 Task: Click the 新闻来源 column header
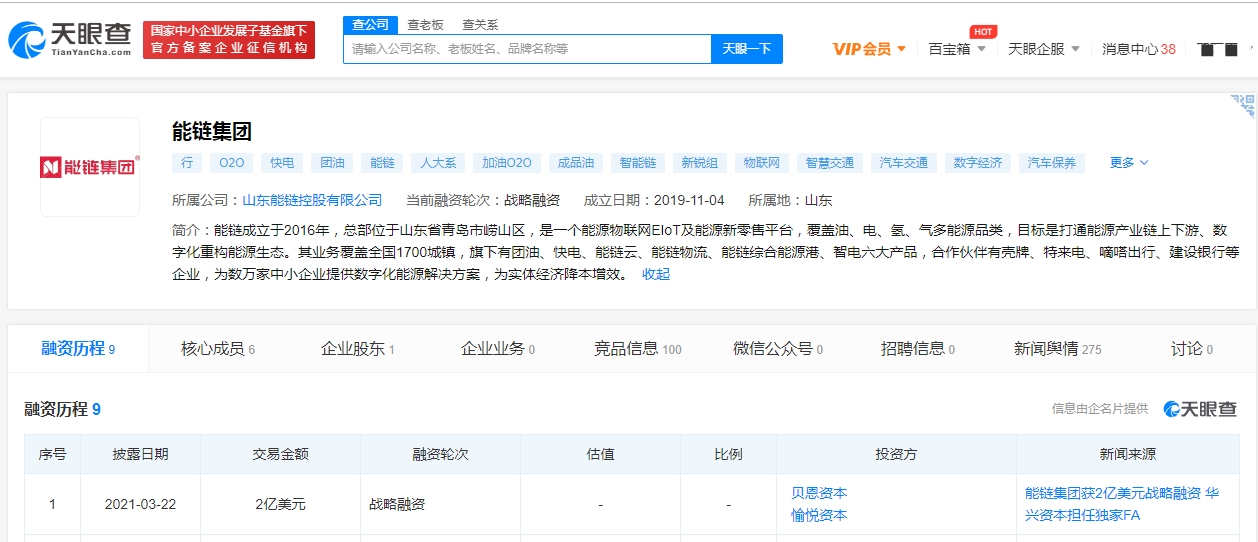point(1128,454)
